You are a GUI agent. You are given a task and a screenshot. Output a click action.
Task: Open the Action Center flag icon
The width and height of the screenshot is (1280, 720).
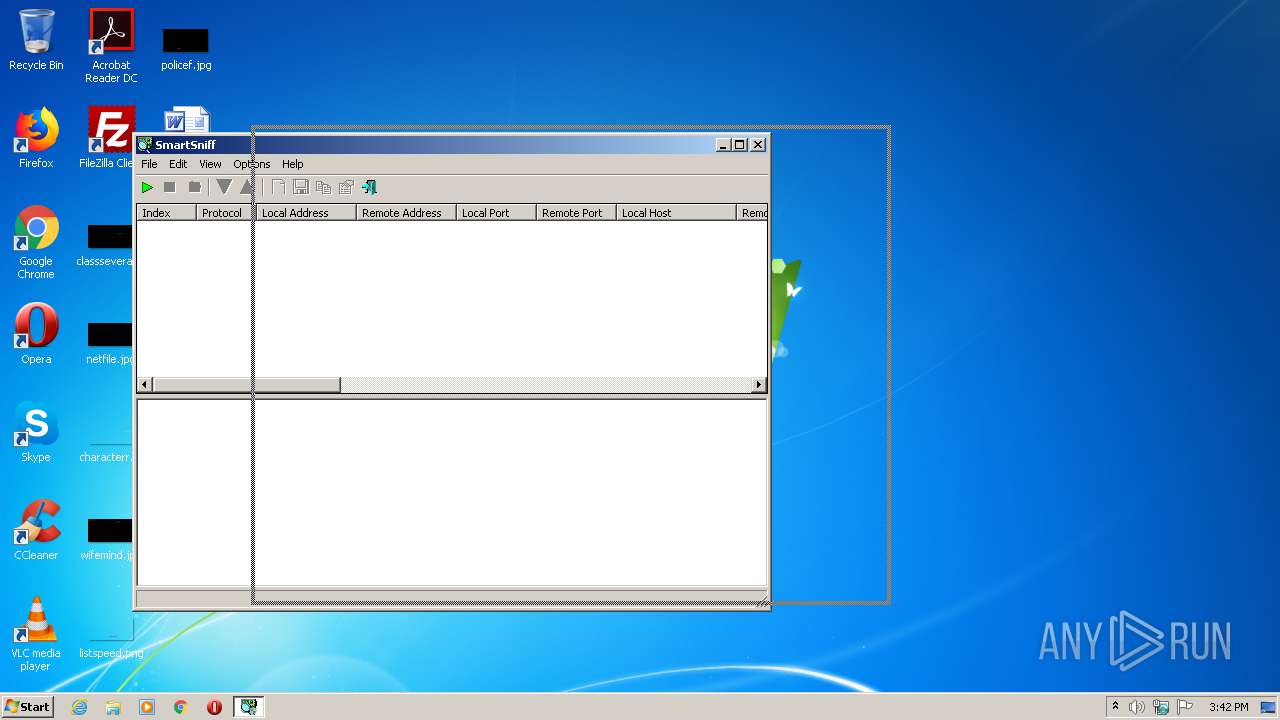[1185, 707]
